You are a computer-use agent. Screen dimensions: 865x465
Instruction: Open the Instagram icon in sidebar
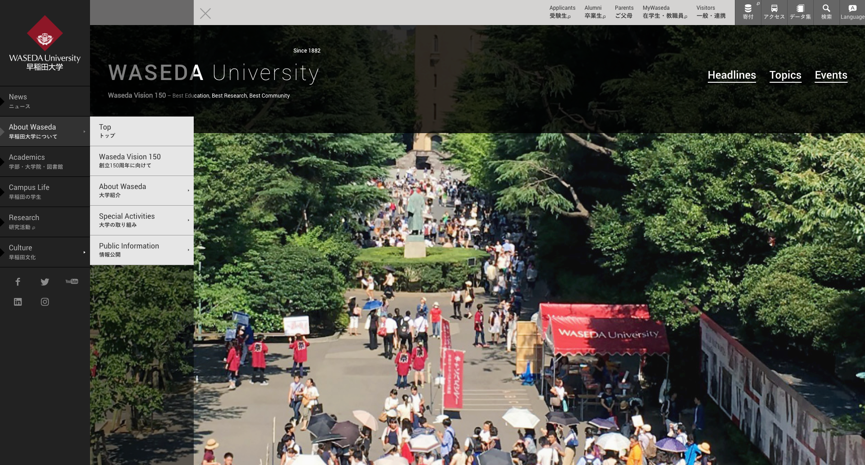45,302
